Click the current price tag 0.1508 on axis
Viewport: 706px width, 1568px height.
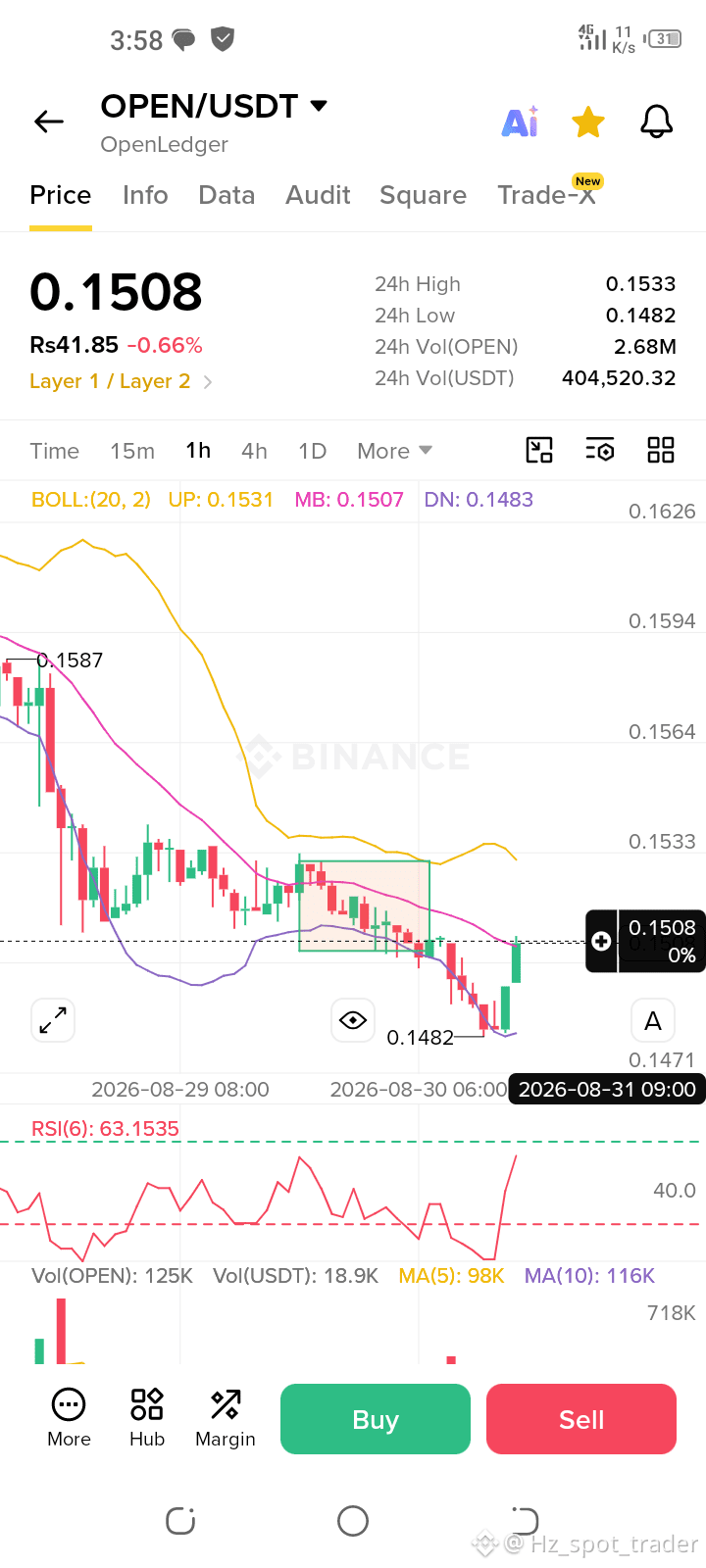(662, 941)
